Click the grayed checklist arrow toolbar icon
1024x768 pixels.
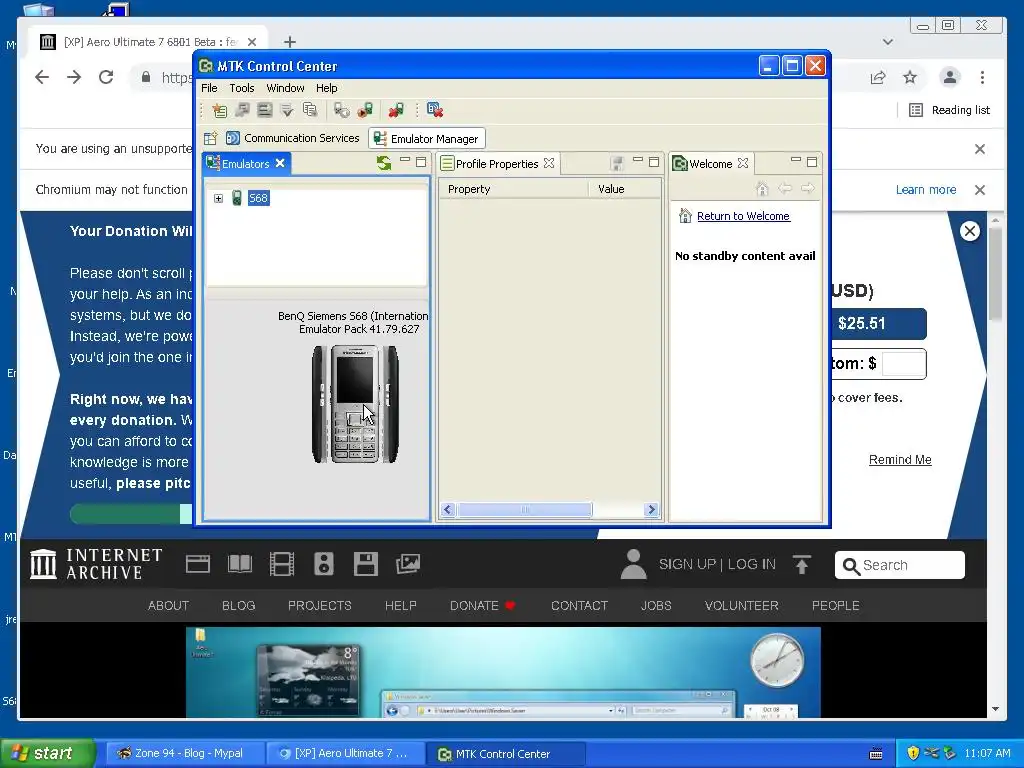click(287, 110)
